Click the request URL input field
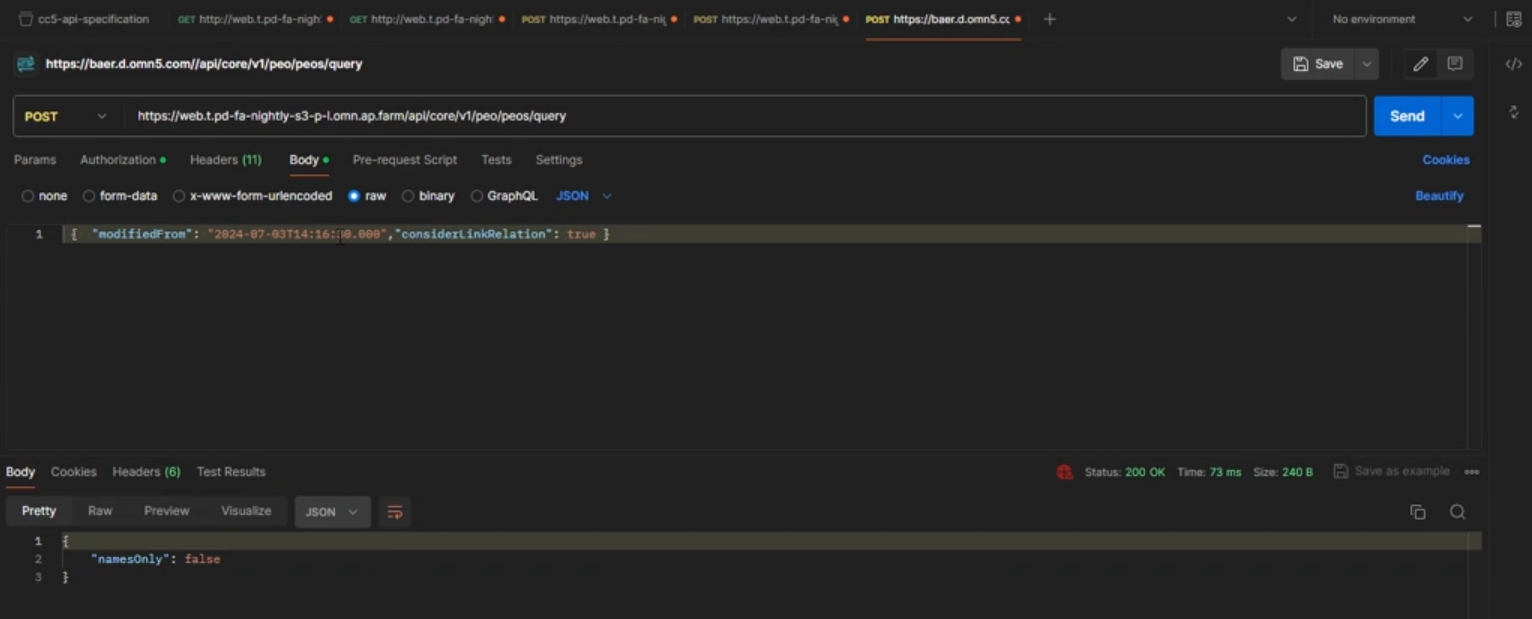Screen dimensions: 1532x619 click(740, 116)
